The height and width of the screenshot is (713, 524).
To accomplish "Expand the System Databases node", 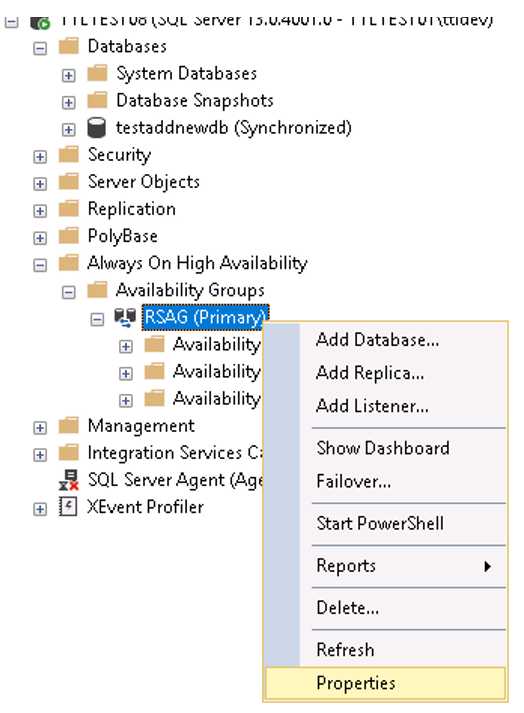I will point(69,75).
